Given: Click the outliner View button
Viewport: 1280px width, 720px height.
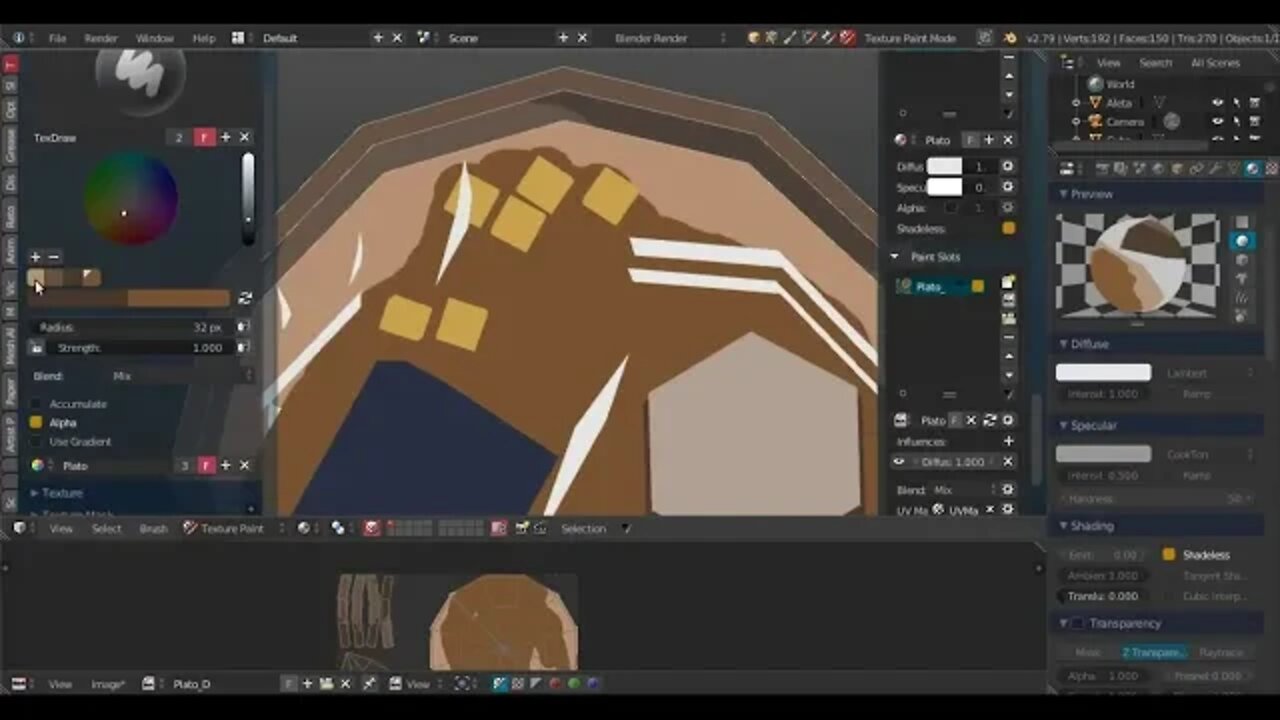Looking at the screenshot, I should (x=1108, y=63).
